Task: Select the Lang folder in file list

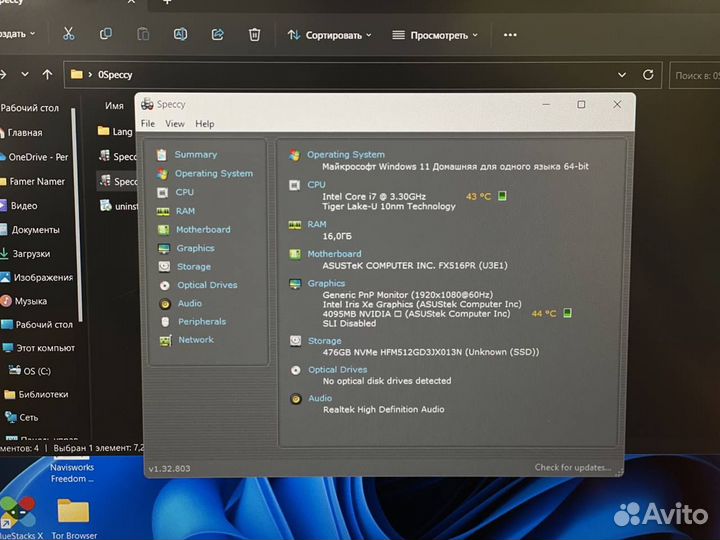Action: [x=116, y=132]
